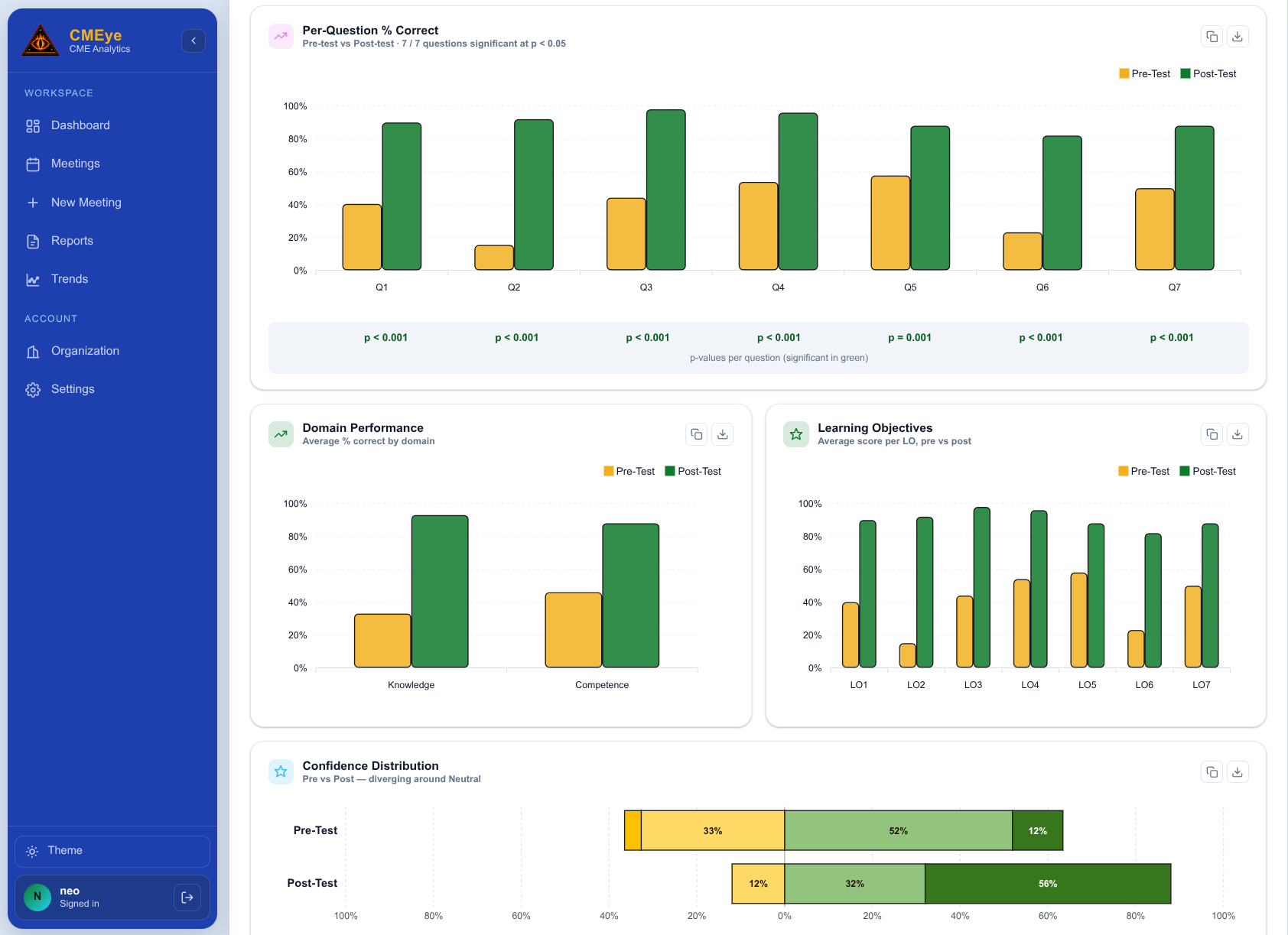Viewport: 1288px width, 935px height.
Task: Copy the Domain Performance chart
Action: (697, 434)
